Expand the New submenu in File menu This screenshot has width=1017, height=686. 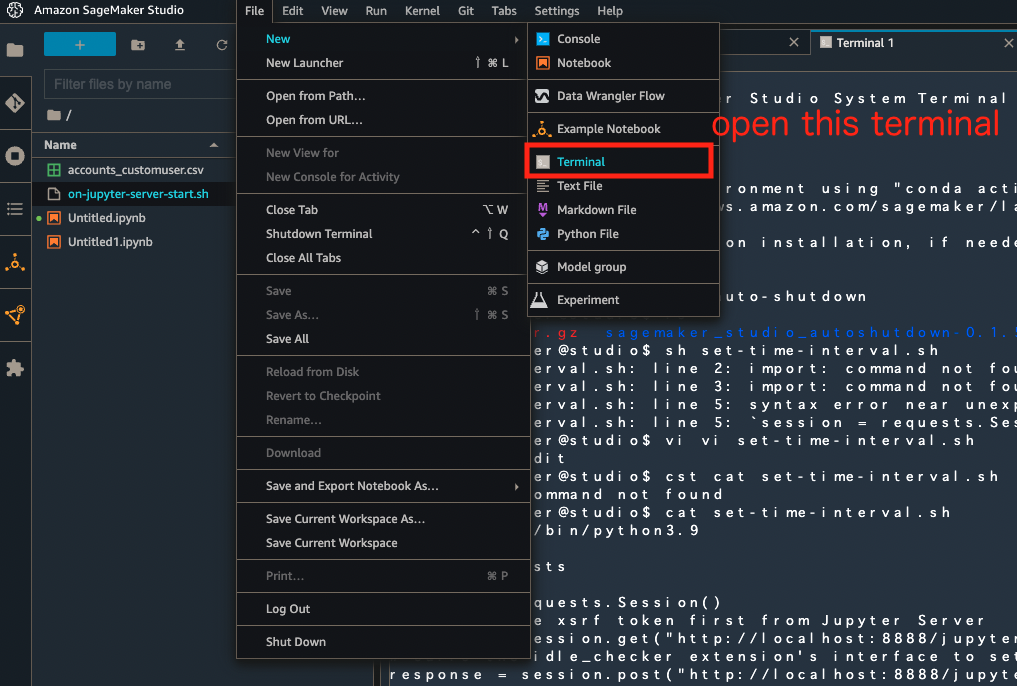pyautogui.click(x=278, y=38)
